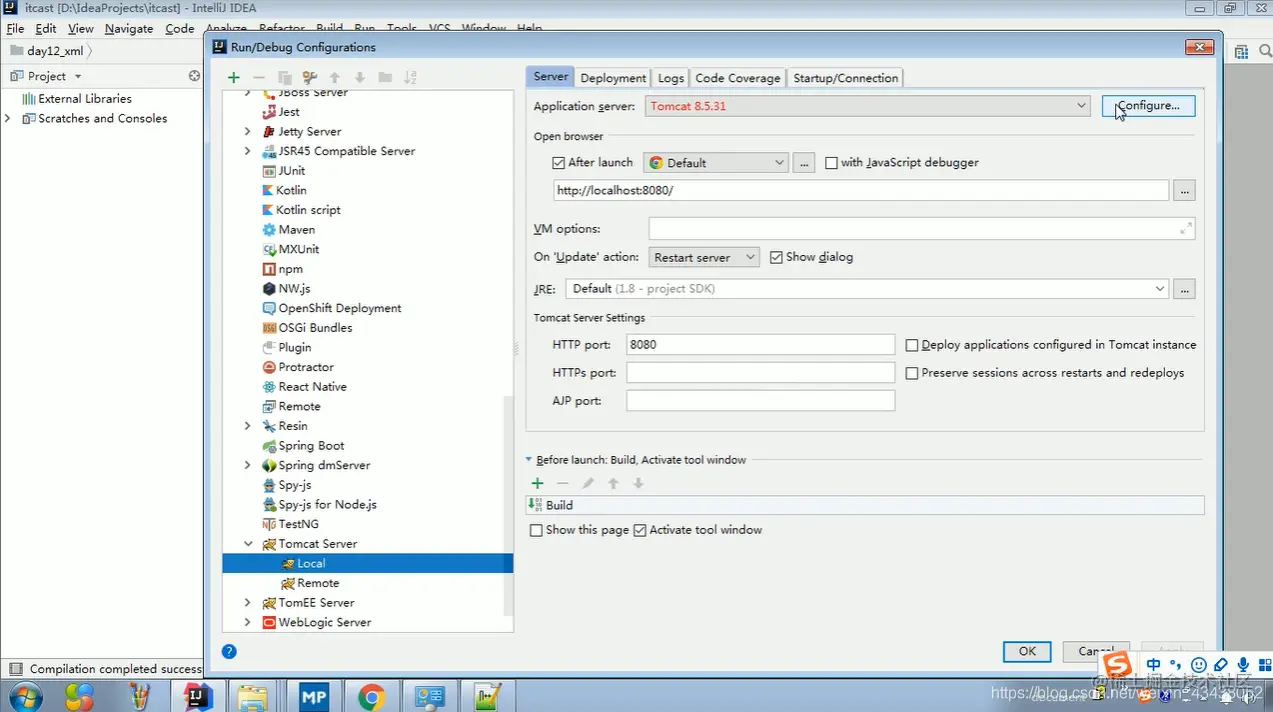The width and height of the screenshot is (1273, 712).
Task: Click the remove configuration minus icon
Action: point(259,77)
